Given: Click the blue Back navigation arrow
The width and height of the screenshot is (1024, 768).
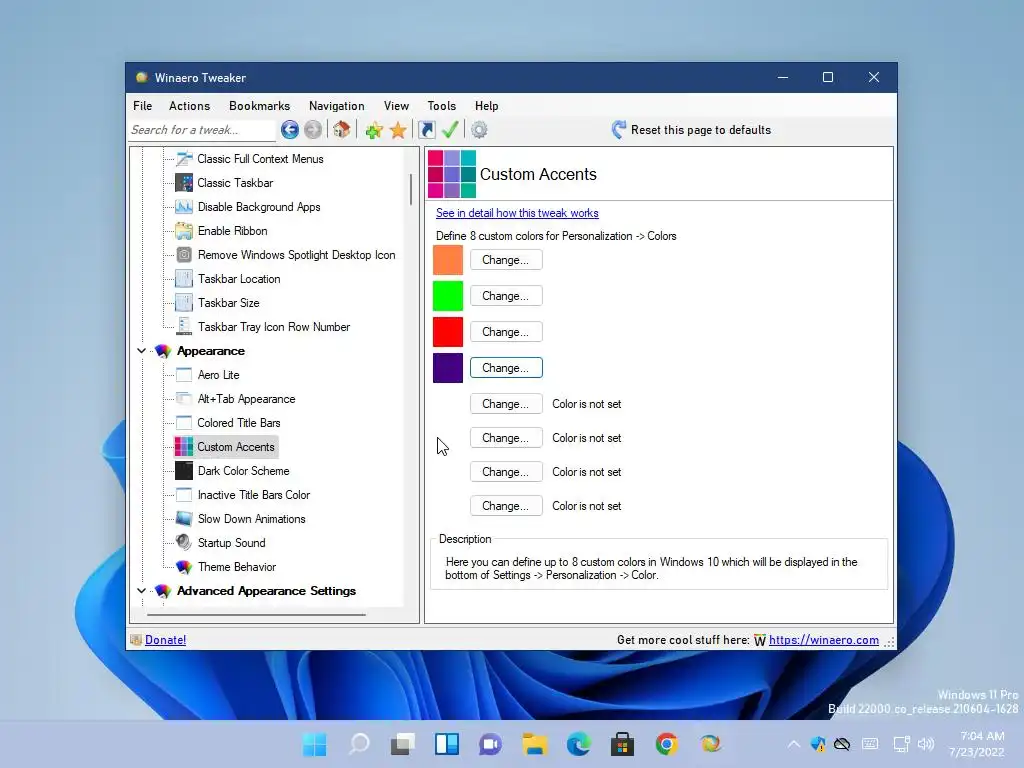Looking at the screenshot, I should coord(290,130).
